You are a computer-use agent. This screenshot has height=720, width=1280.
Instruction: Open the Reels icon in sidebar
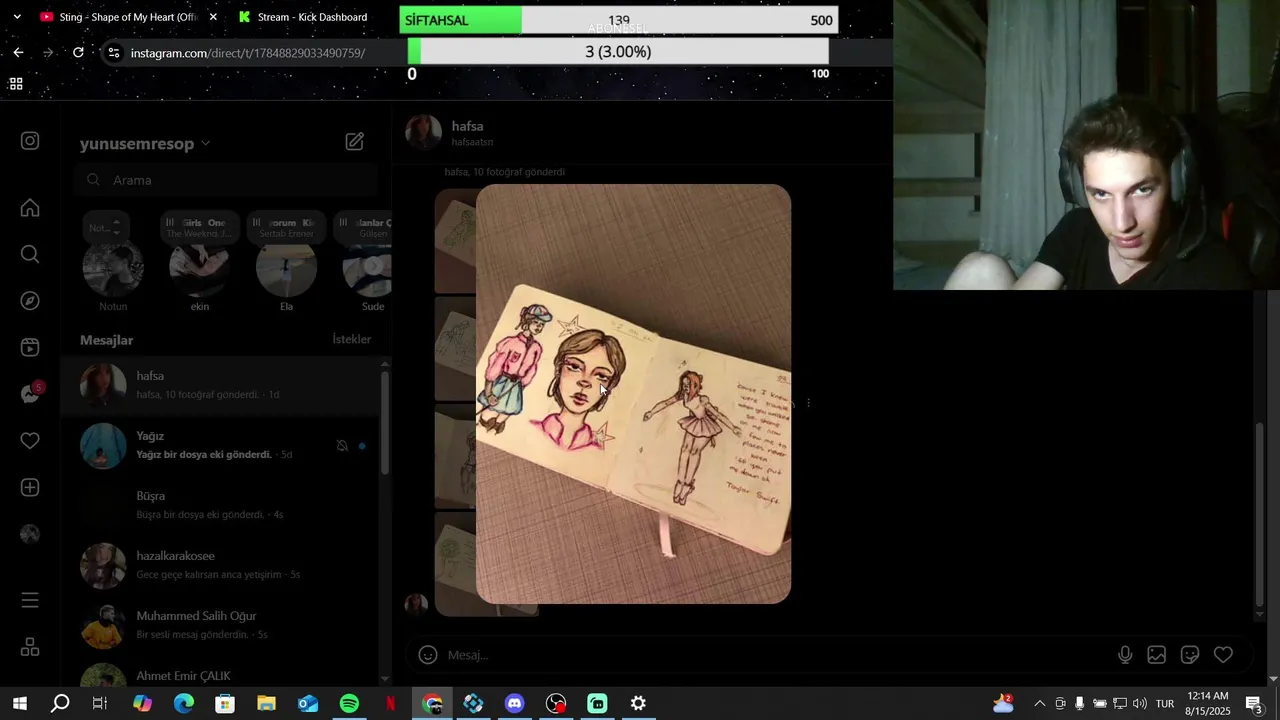[30, 347]
